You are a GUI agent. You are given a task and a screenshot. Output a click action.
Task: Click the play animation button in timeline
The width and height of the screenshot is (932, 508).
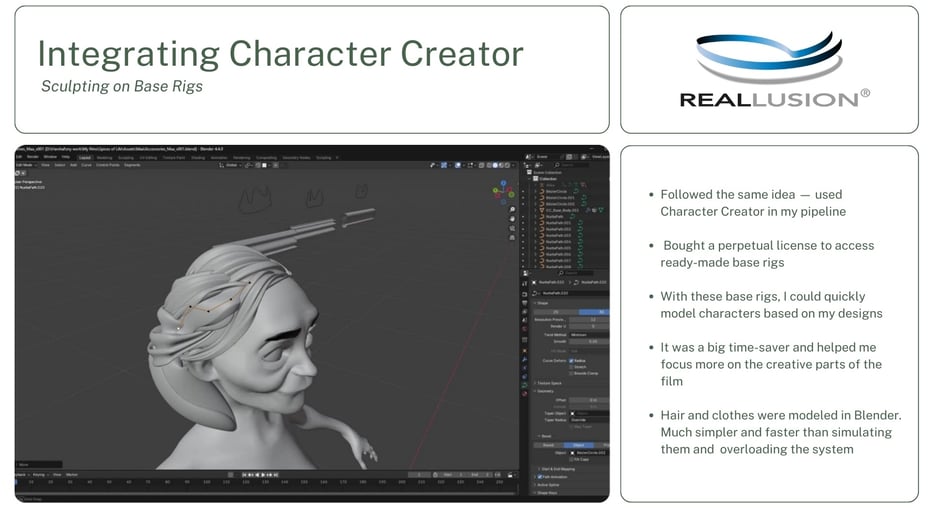click(263, 475)
